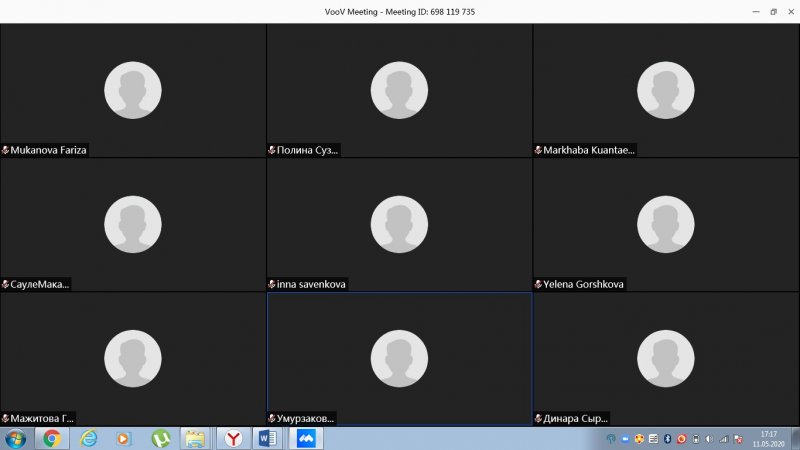Select СаулеМака... participant avatar
The height and width of the screenshot is (450, 800).
coord(133,224)
